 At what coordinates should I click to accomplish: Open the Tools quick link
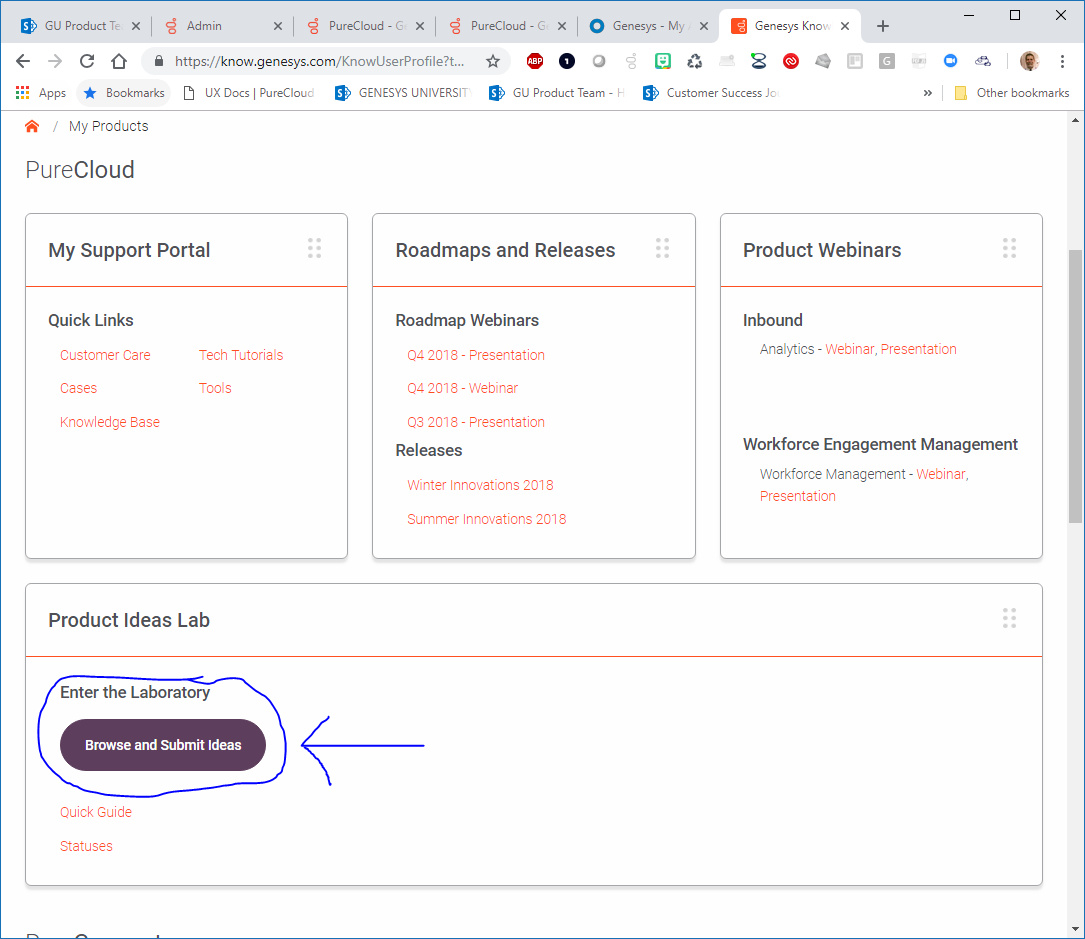click(x=215, y=388)
